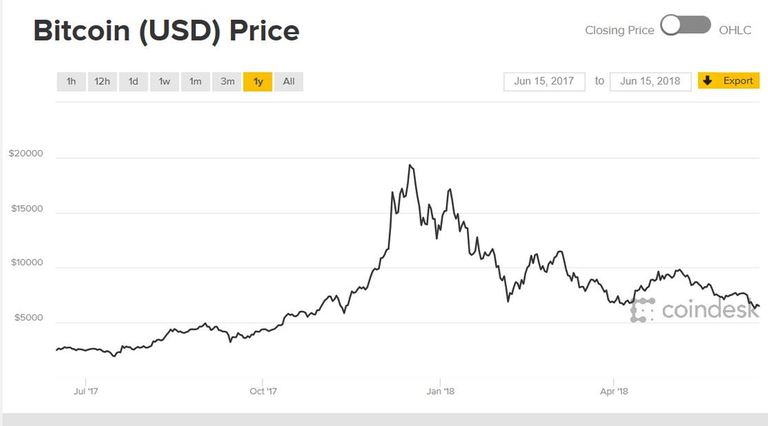Click the price peak near $20000
Screen dimensions: 768x426
410,166
